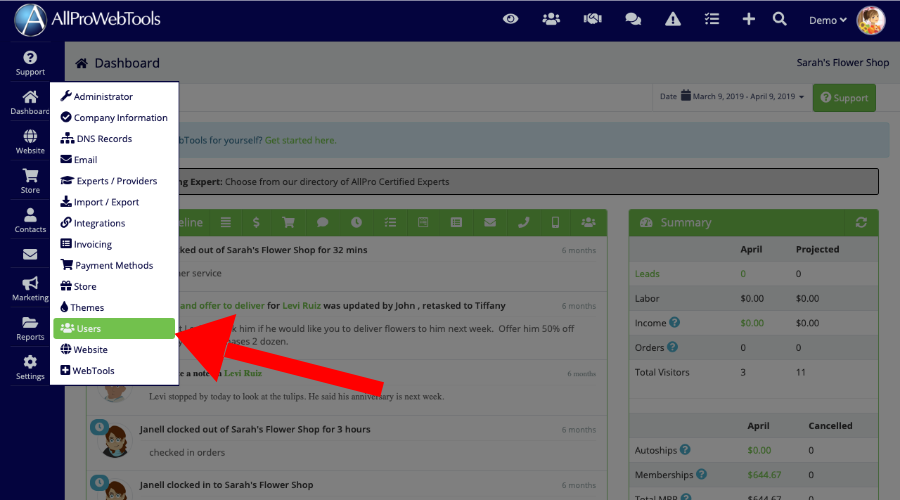Filter timeline by mobile device icon
Screen dimensions: 900x500
[555, 223]
